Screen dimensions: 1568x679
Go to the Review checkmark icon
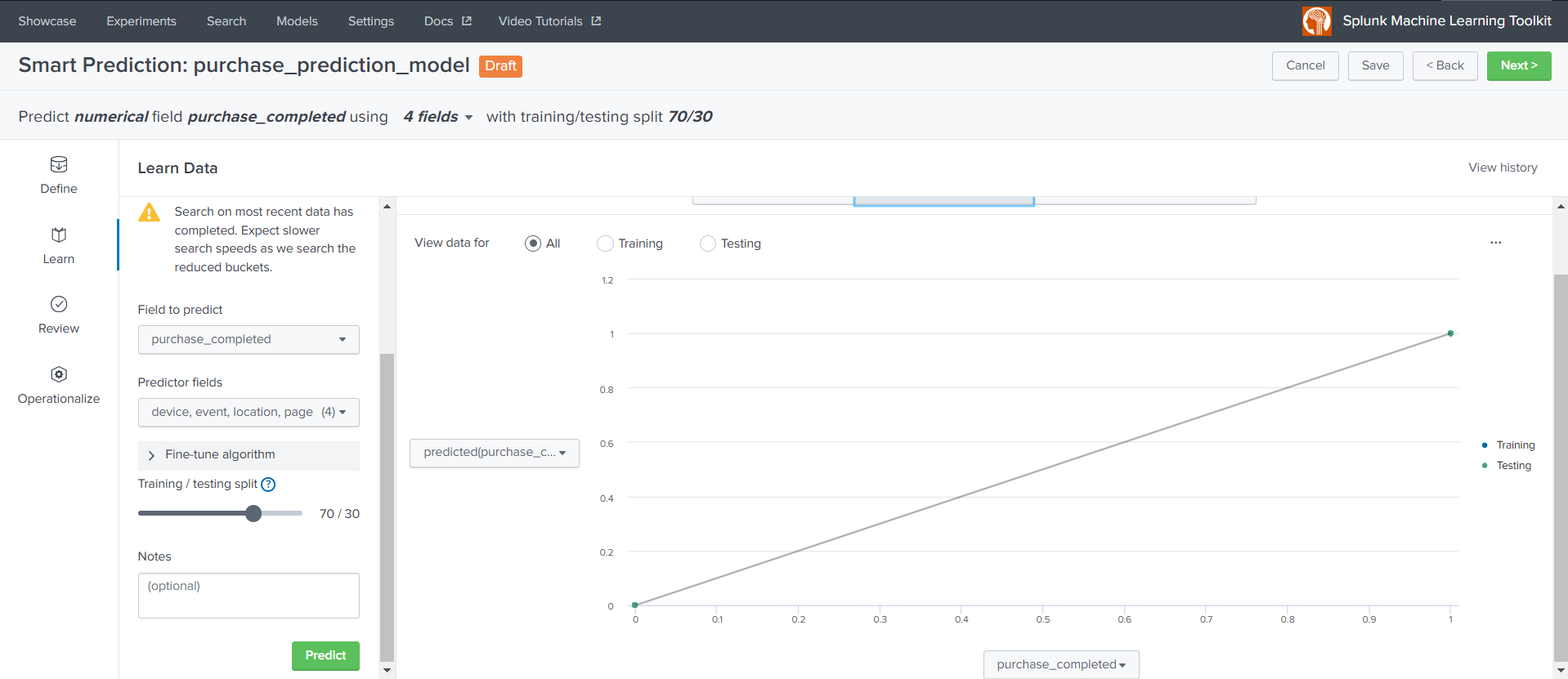(59, 304)
